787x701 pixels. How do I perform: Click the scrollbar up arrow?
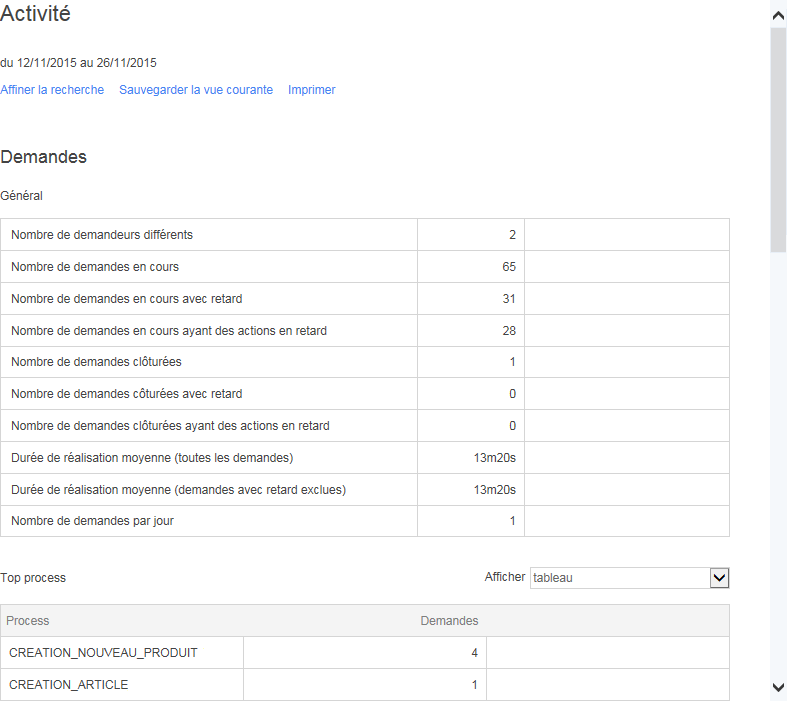[x=778, y=15]
